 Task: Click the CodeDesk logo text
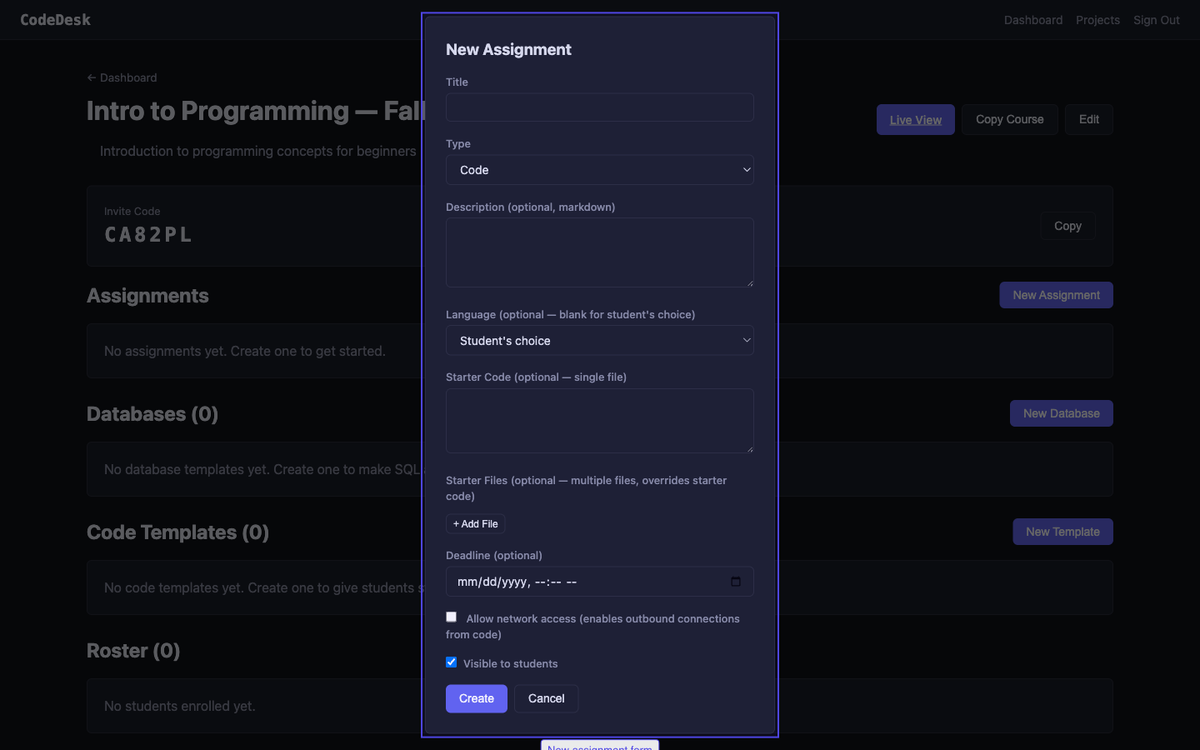[55, 19]
